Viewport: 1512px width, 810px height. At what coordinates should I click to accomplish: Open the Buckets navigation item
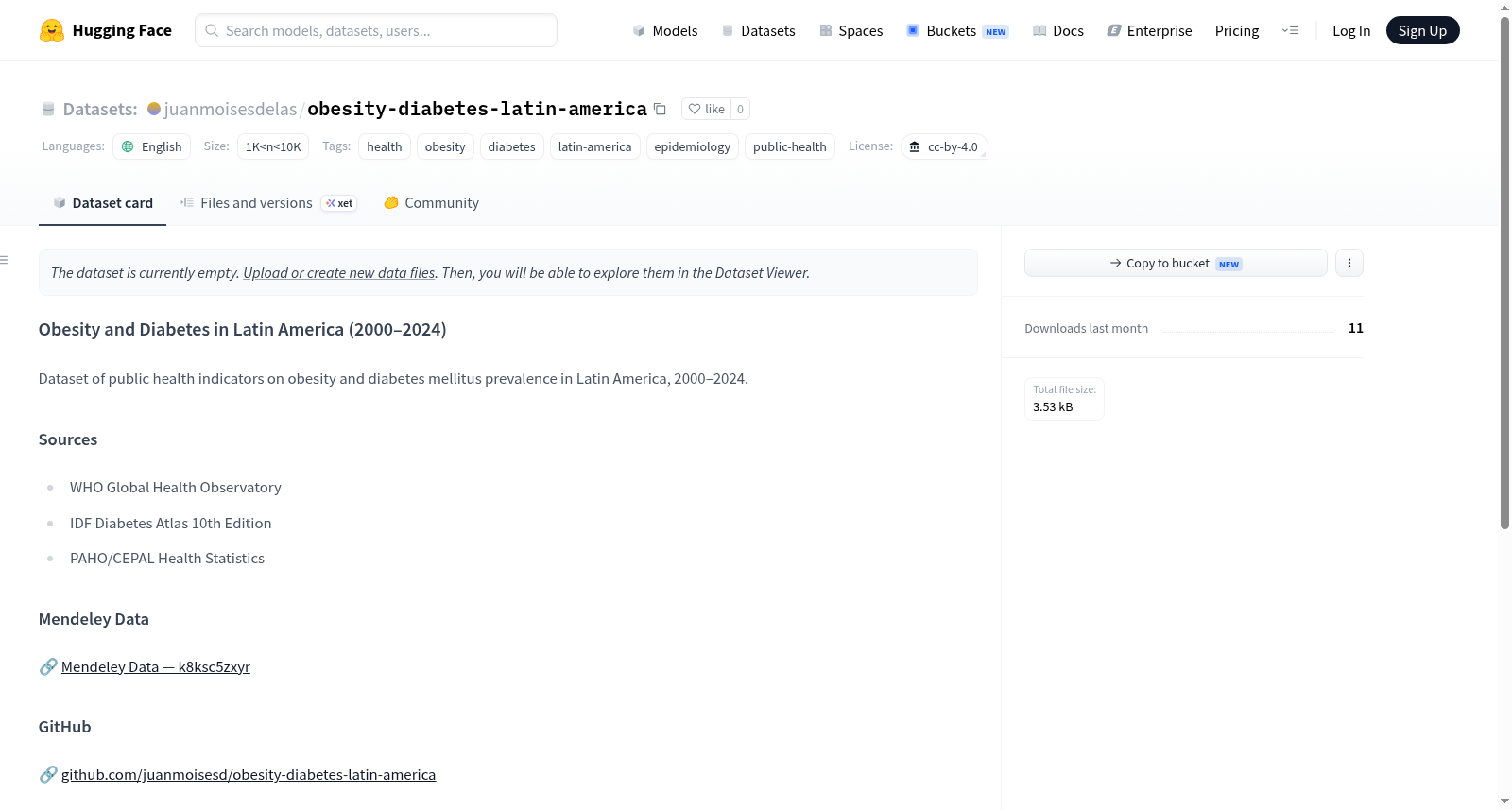[957, 30]
